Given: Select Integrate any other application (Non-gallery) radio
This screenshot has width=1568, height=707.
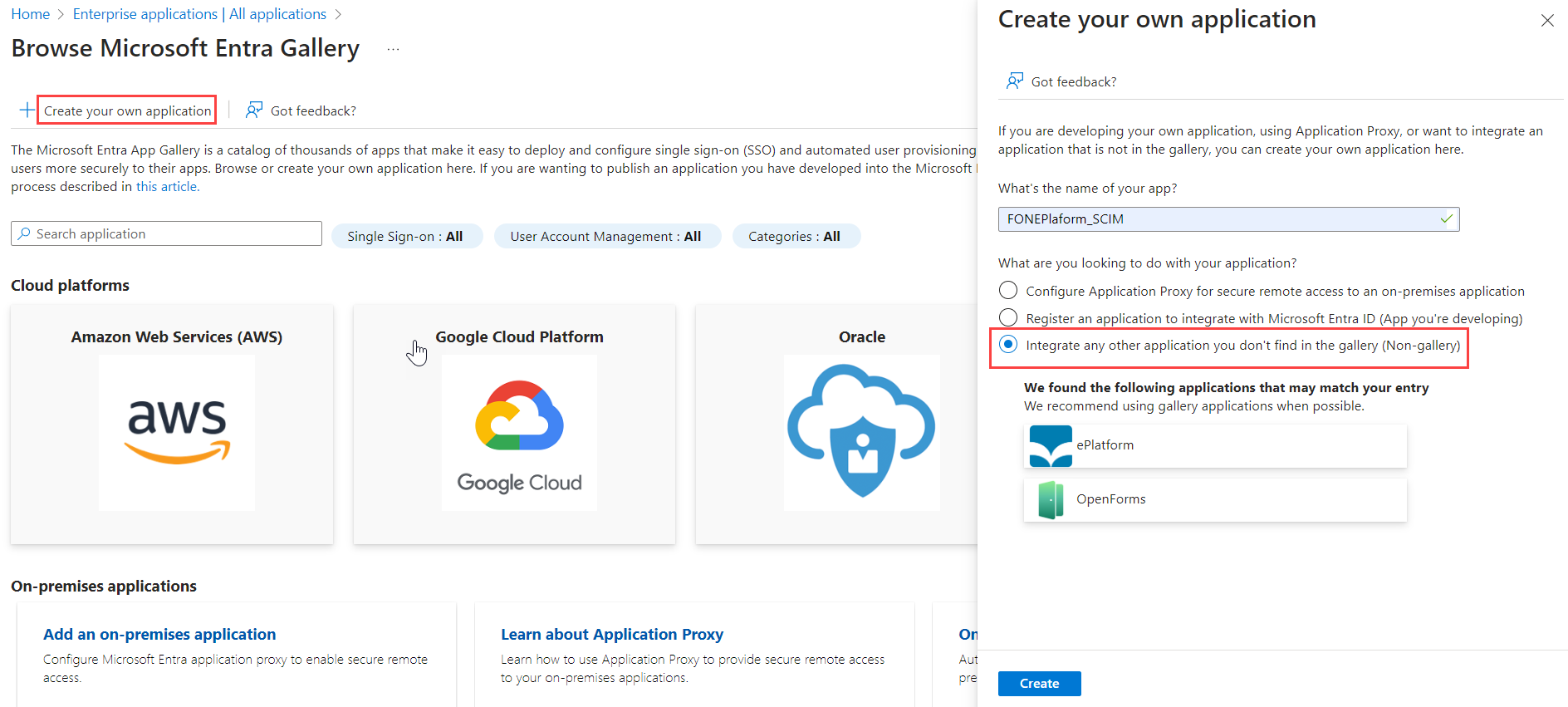Looking at the screenshot, I should click(1008, 344).
